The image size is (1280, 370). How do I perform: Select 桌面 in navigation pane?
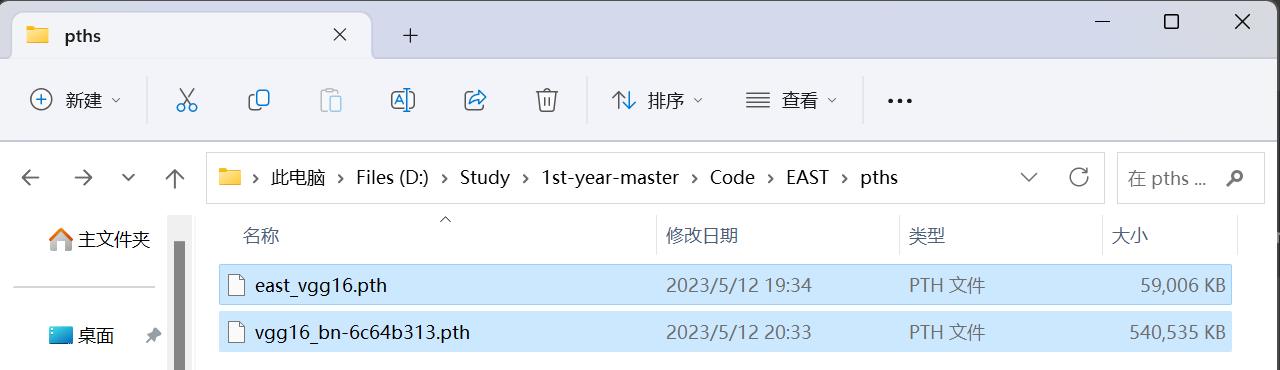[x=81, y=336]
